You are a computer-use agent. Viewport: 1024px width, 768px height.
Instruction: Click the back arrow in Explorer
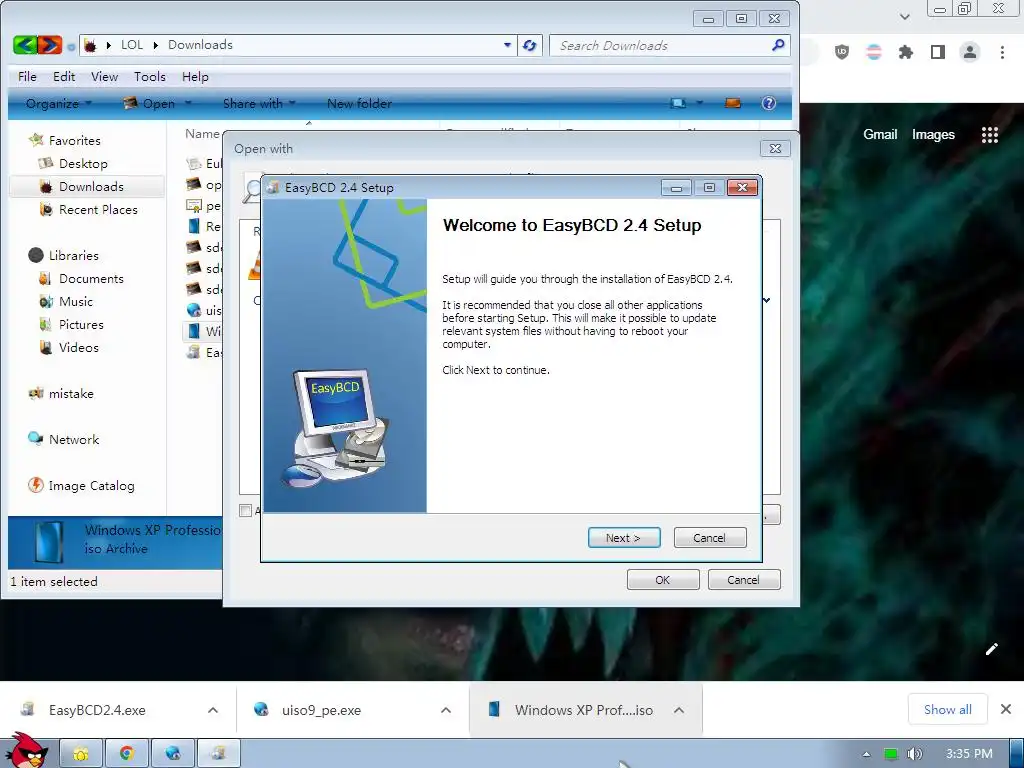25,45
